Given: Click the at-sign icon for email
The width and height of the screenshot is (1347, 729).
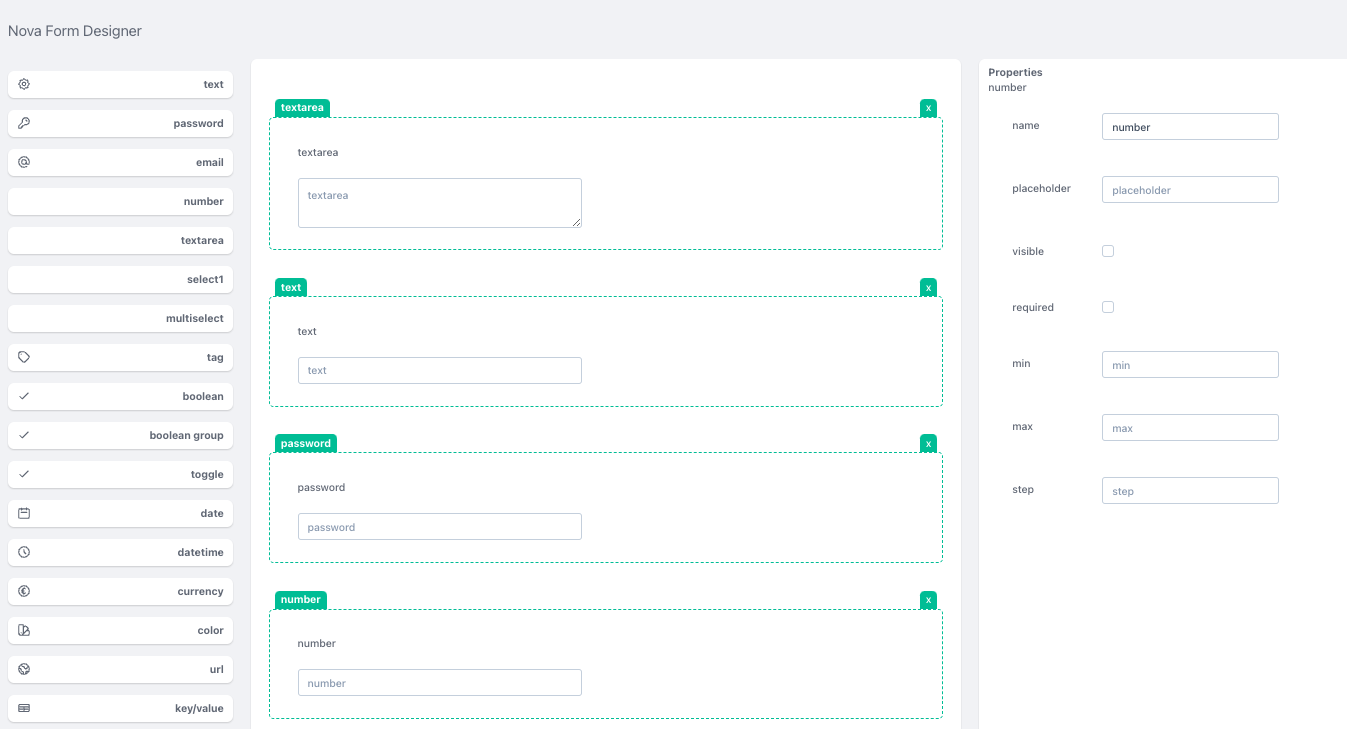Looking at the screenshot, I should point(24,163).
